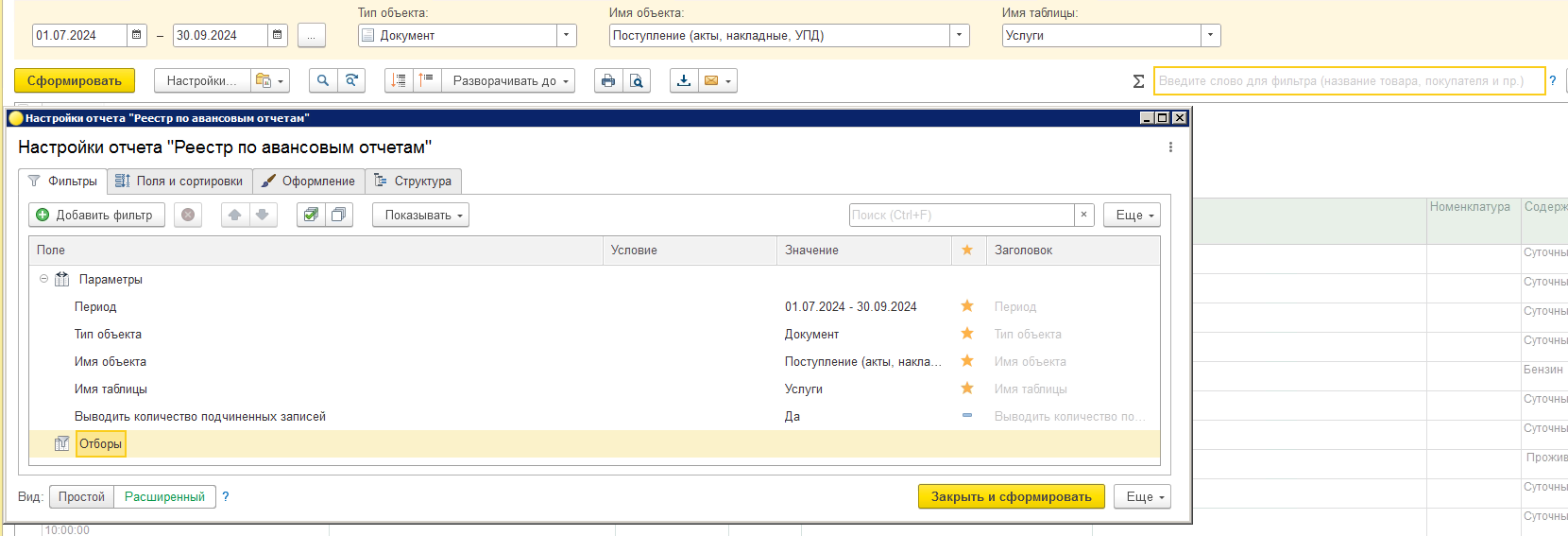
Task: Click the Добавить фильтр button
Action: click(x=95, y=216)
